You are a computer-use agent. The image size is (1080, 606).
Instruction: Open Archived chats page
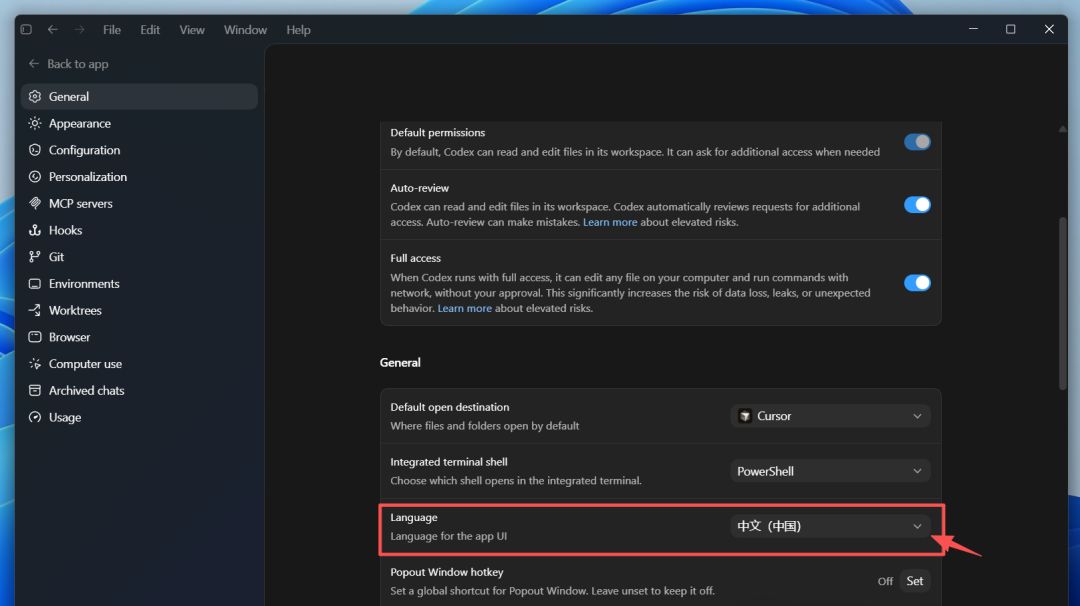139,390
